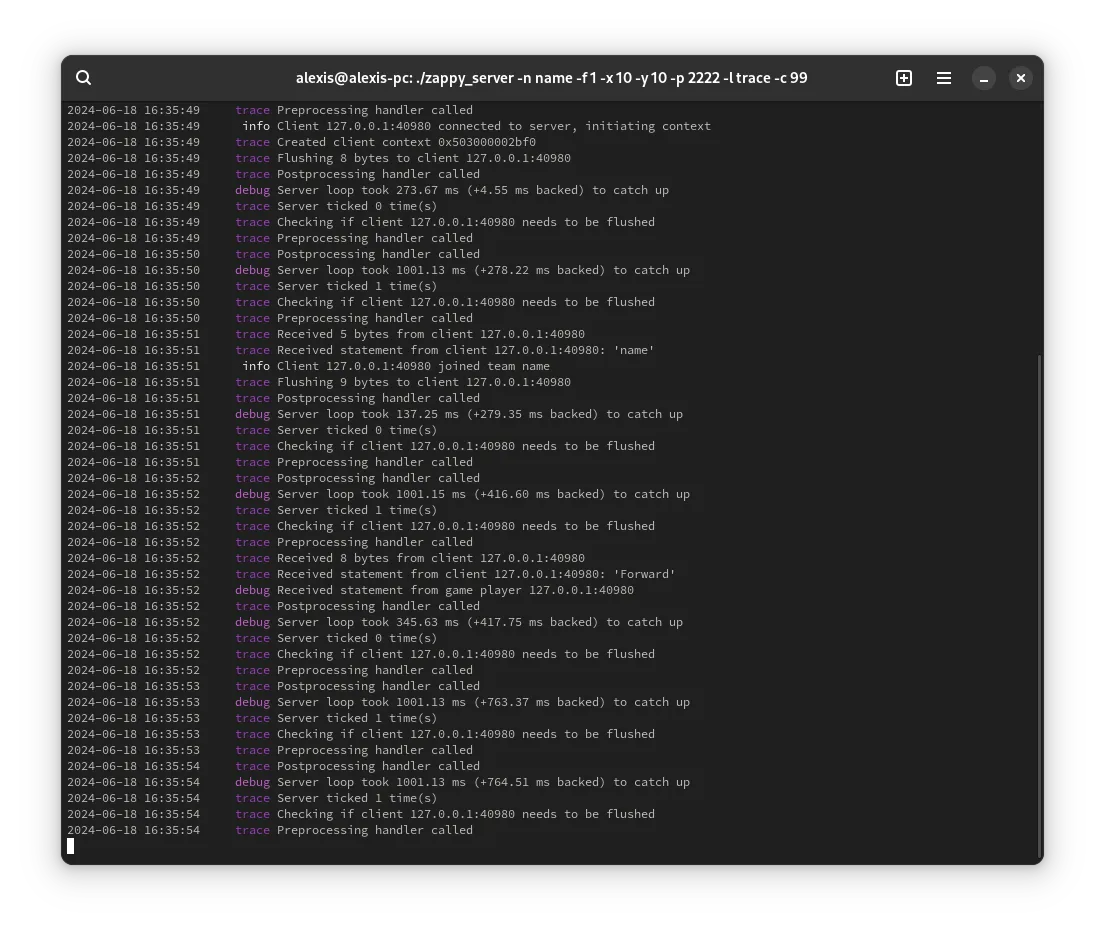The image size is (1105, 932).
Task: Click the terminal cursor block at the bottom
Action: point(70,846)
